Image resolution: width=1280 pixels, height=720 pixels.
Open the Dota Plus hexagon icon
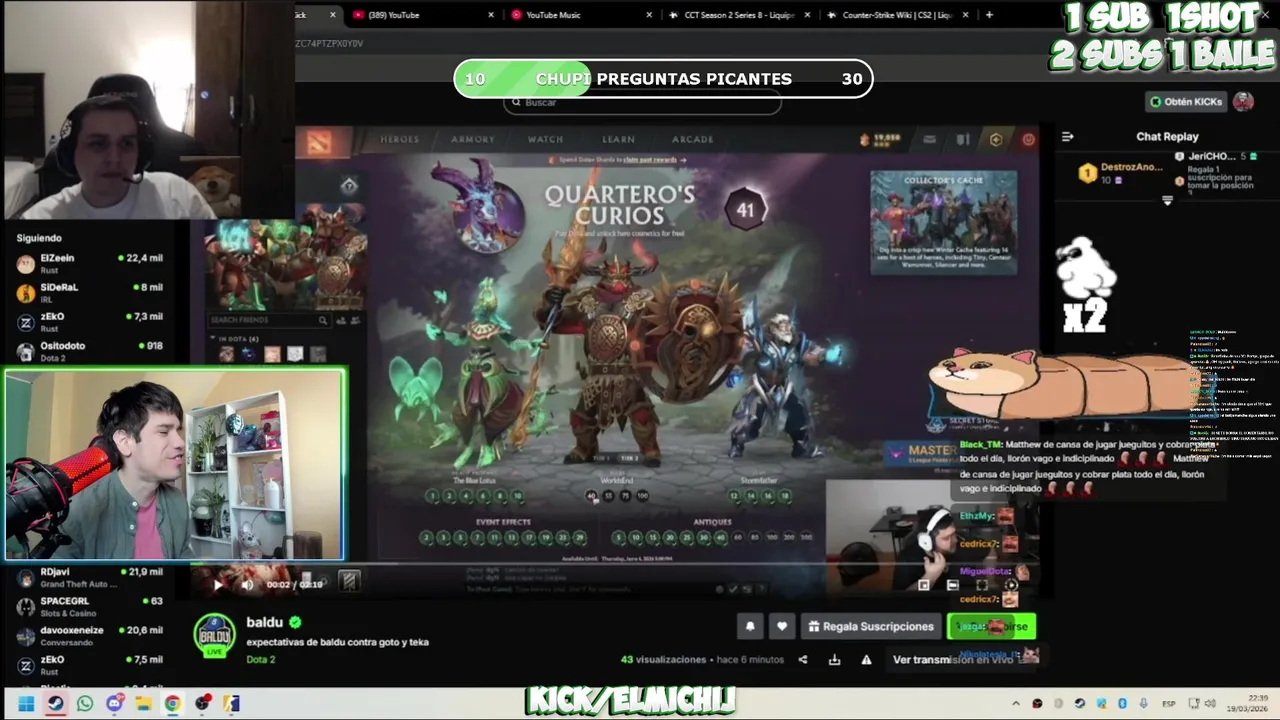point(995,140)
